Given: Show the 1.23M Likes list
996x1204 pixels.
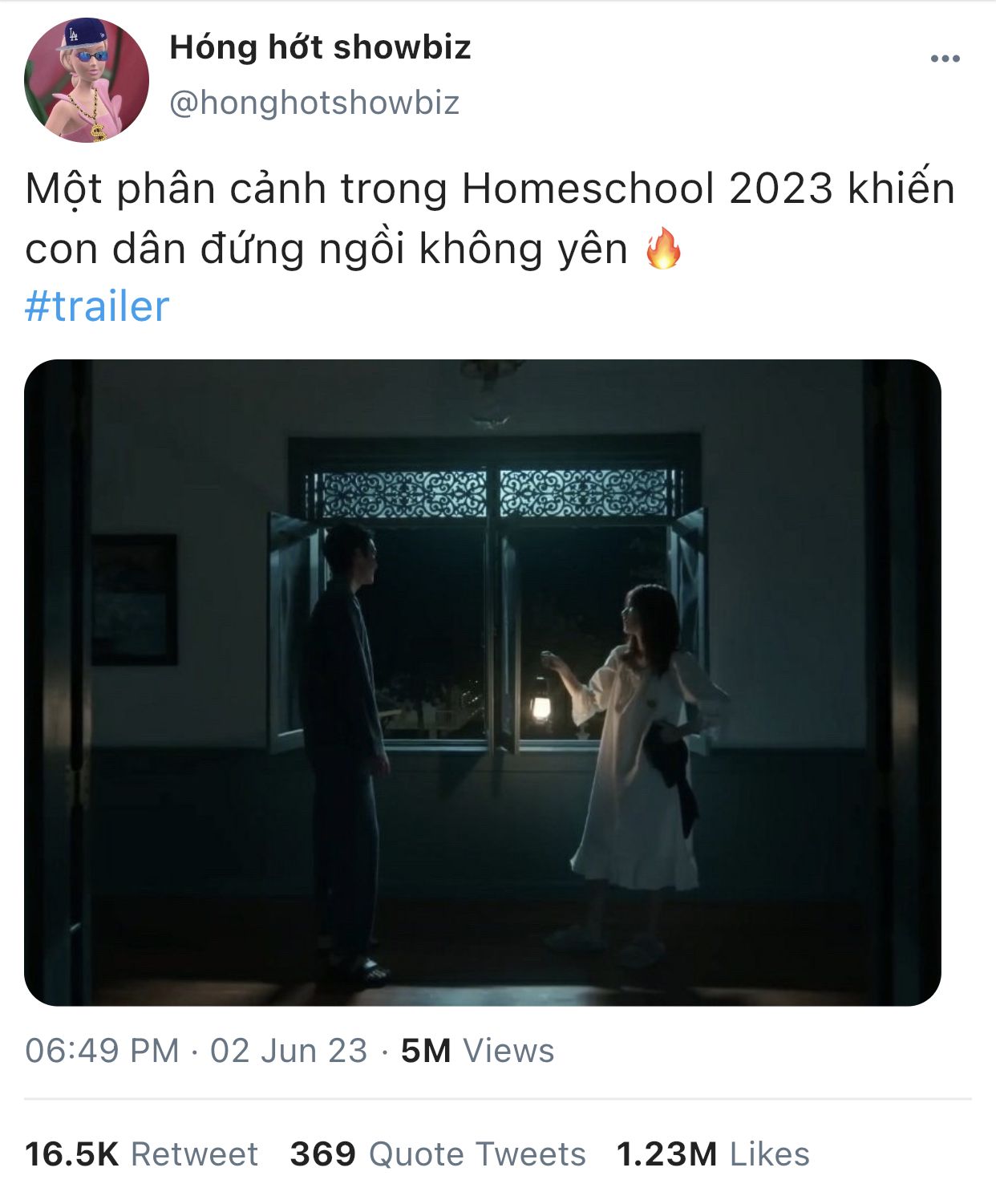Looking at the screenshot, I should click(713, 1153).
